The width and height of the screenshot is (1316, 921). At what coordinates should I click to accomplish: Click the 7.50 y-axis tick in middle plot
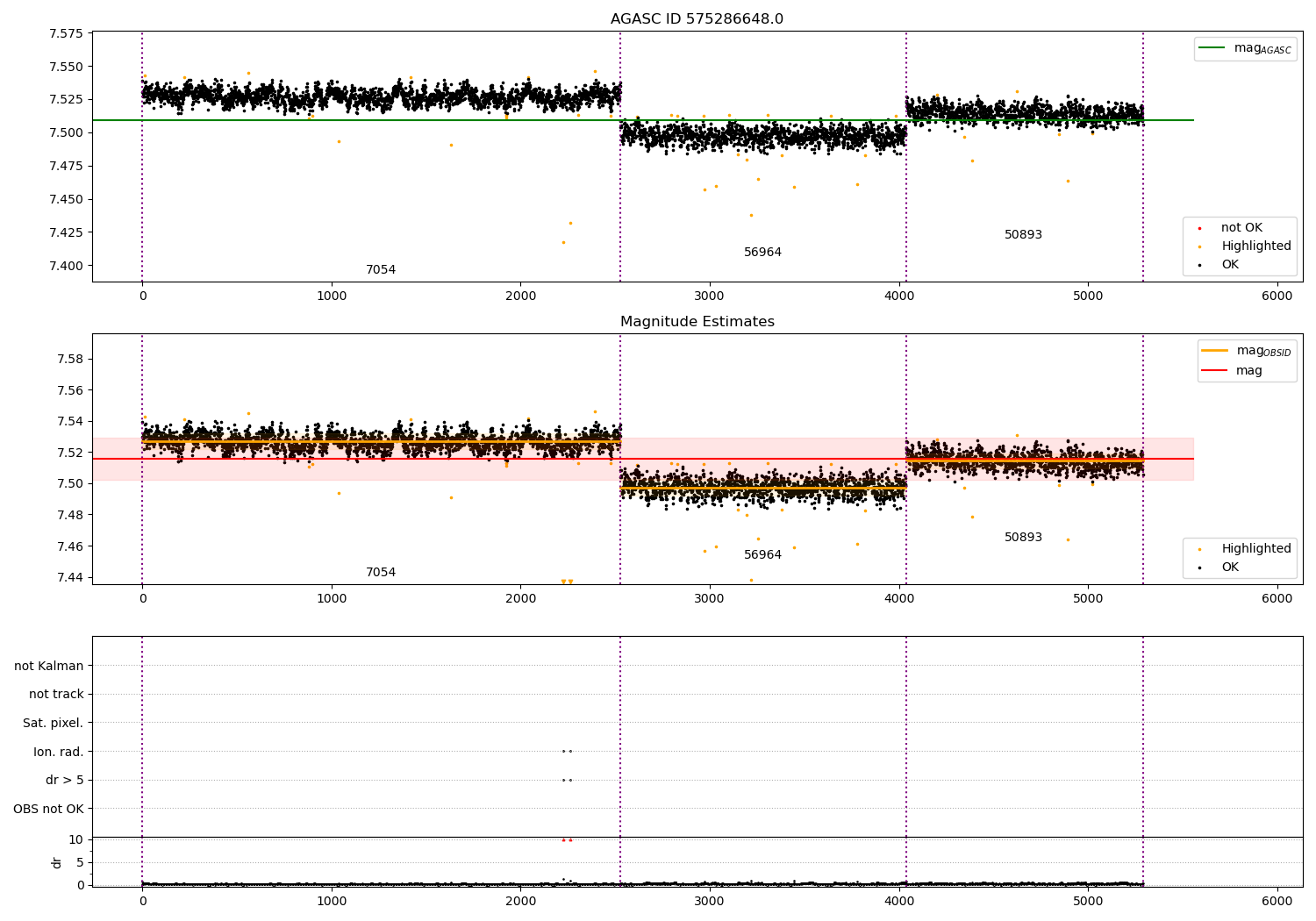click(69, 484)
